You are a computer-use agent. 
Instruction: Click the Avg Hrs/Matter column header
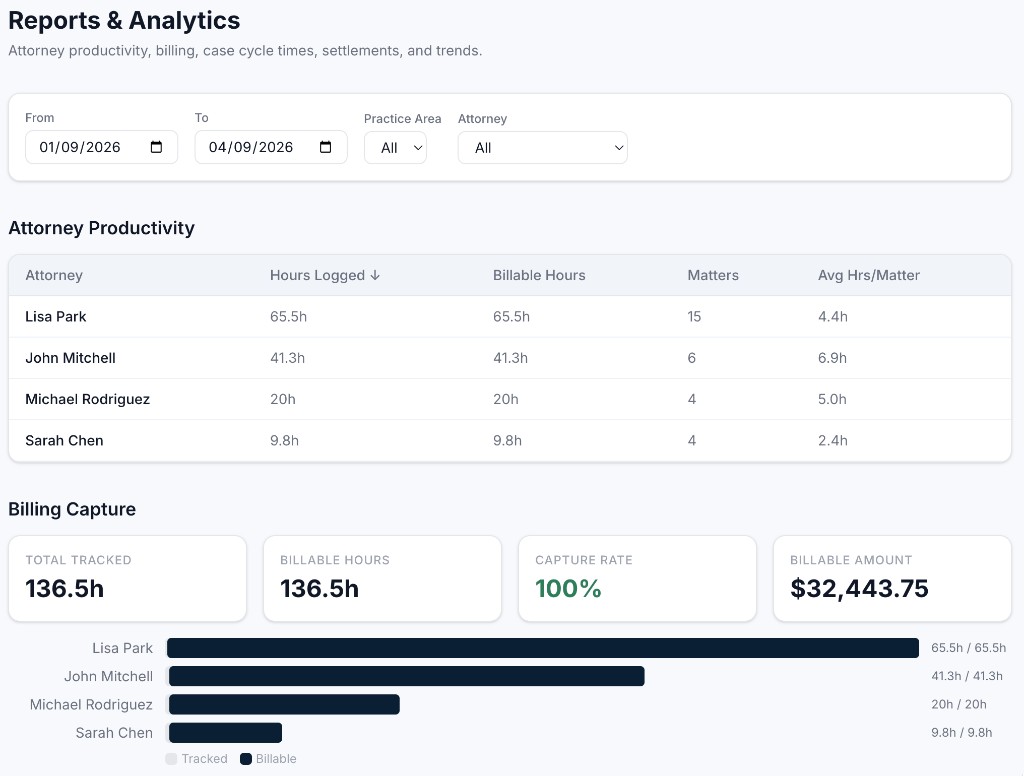coord(868,275)
